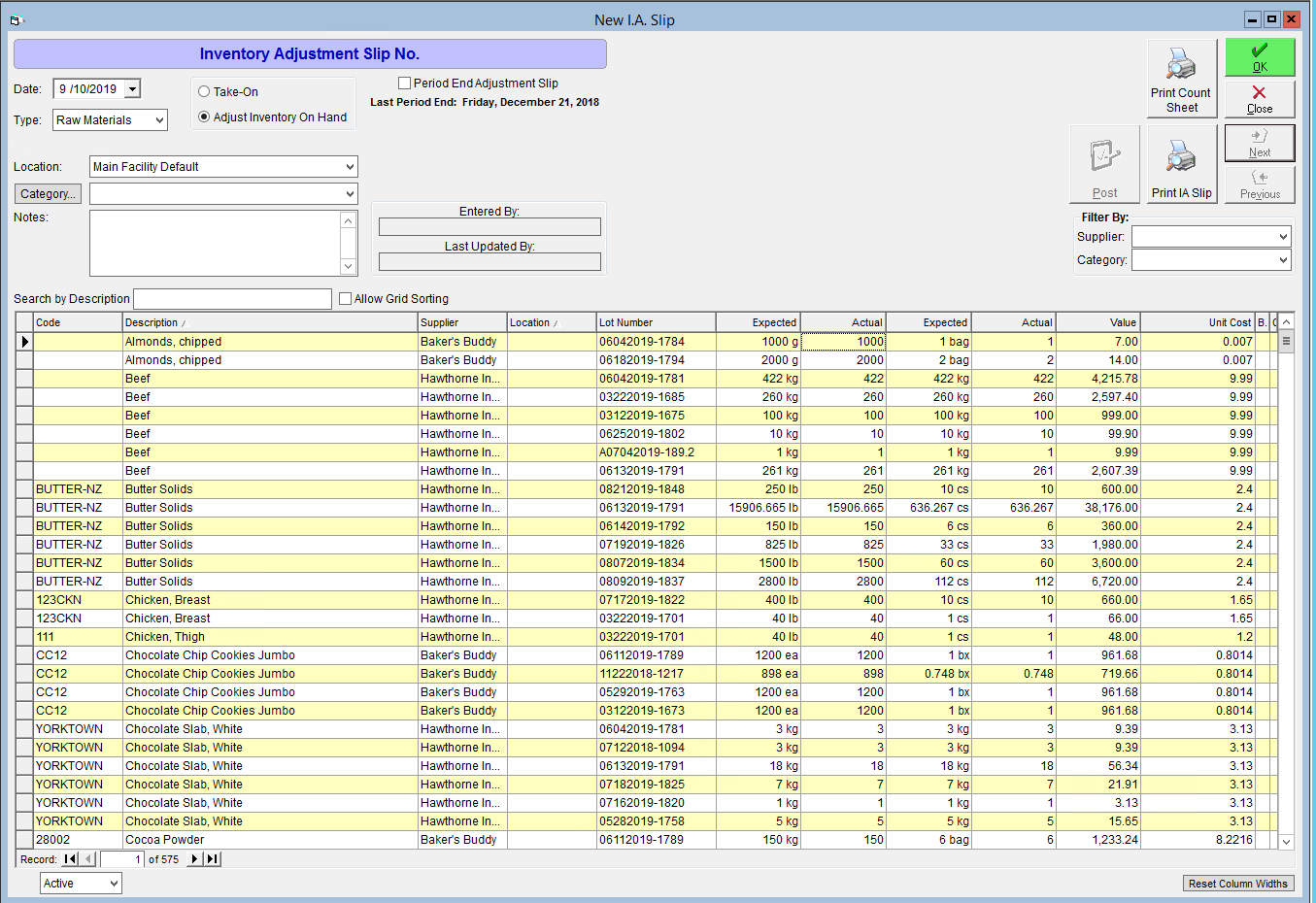
Task: Click value cell 4,215.78
Action: pos(1098,379)
